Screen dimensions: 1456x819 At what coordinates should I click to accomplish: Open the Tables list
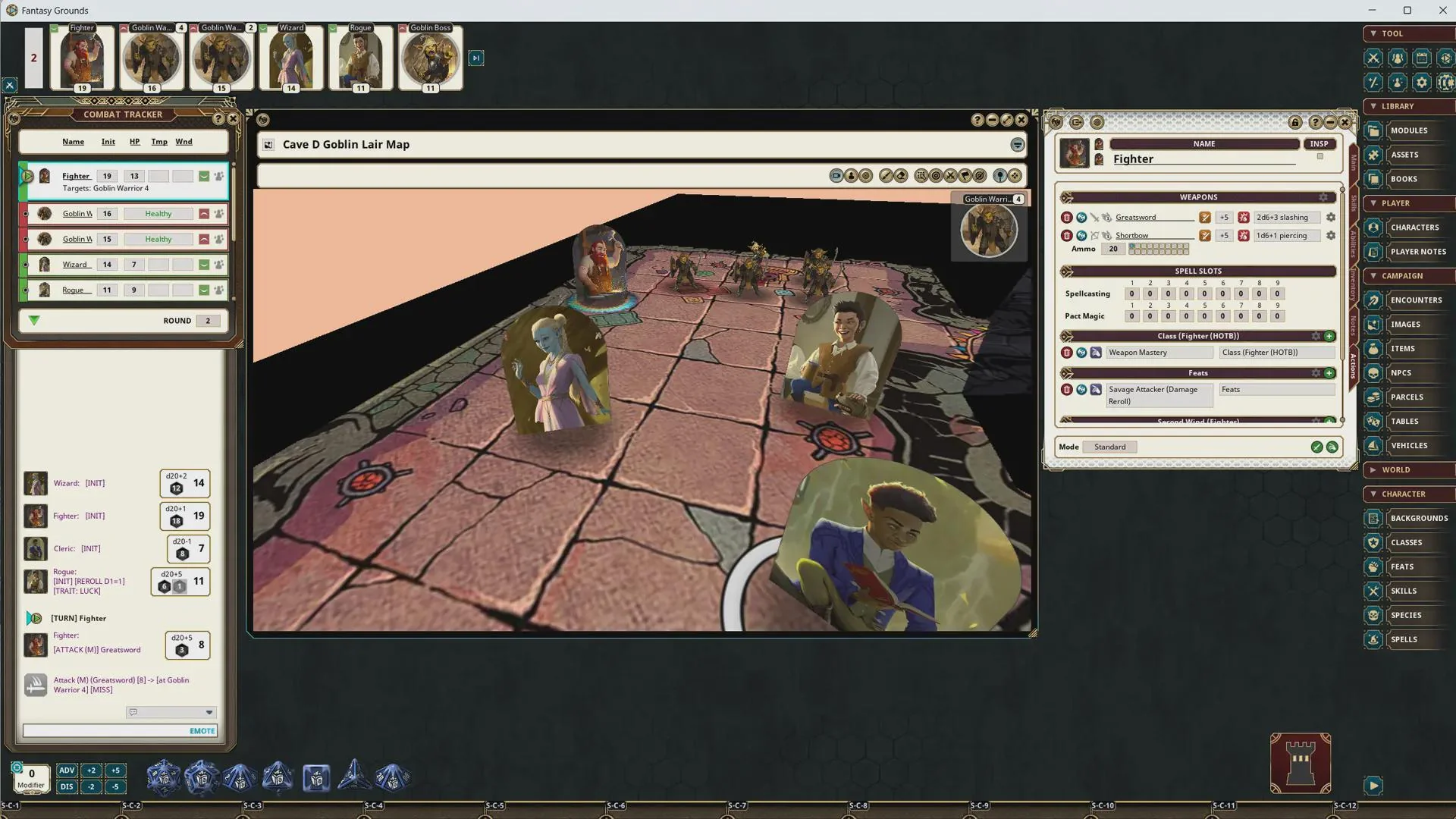pyautogui.click(x=1408, y=422)
